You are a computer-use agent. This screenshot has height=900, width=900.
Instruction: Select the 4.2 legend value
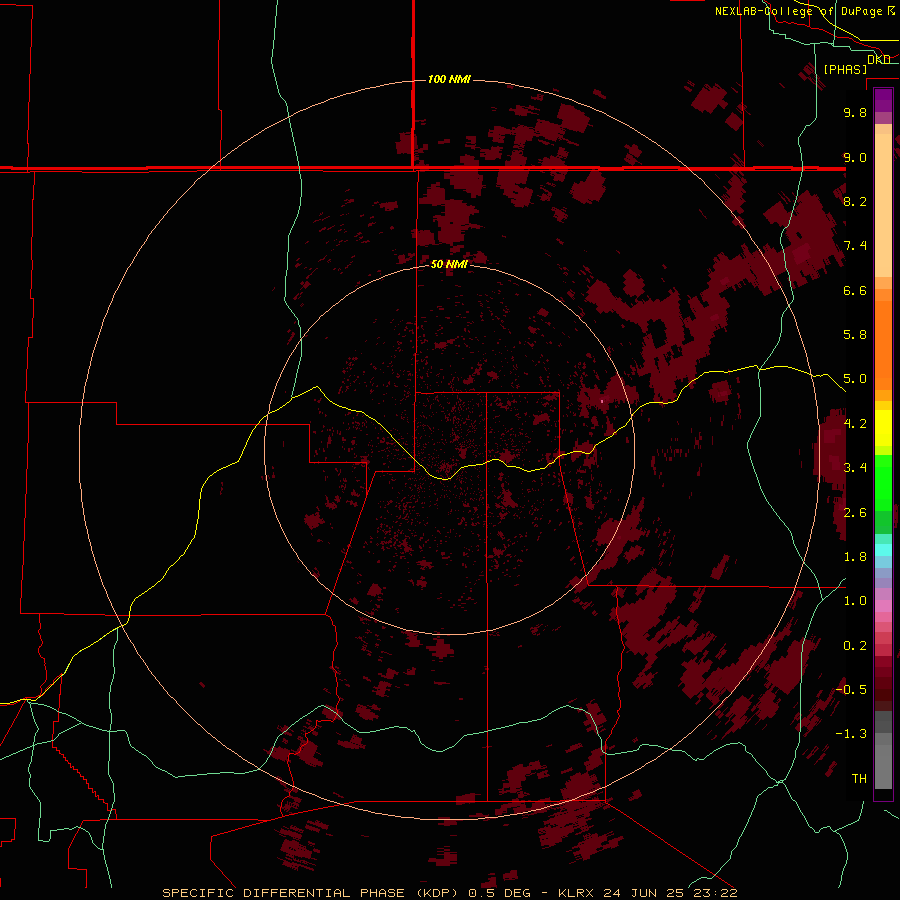[855, 424]
